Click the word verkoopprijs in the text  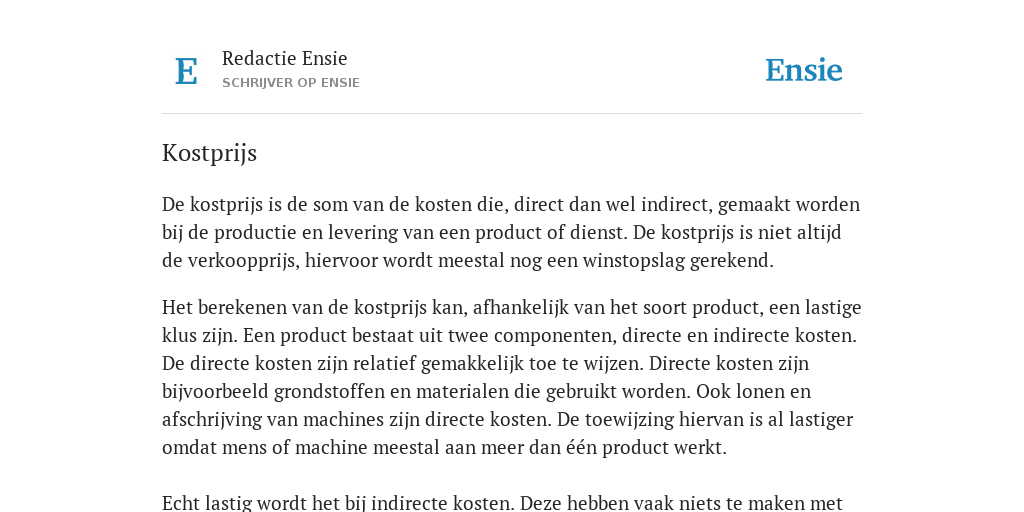coord(244,261)
